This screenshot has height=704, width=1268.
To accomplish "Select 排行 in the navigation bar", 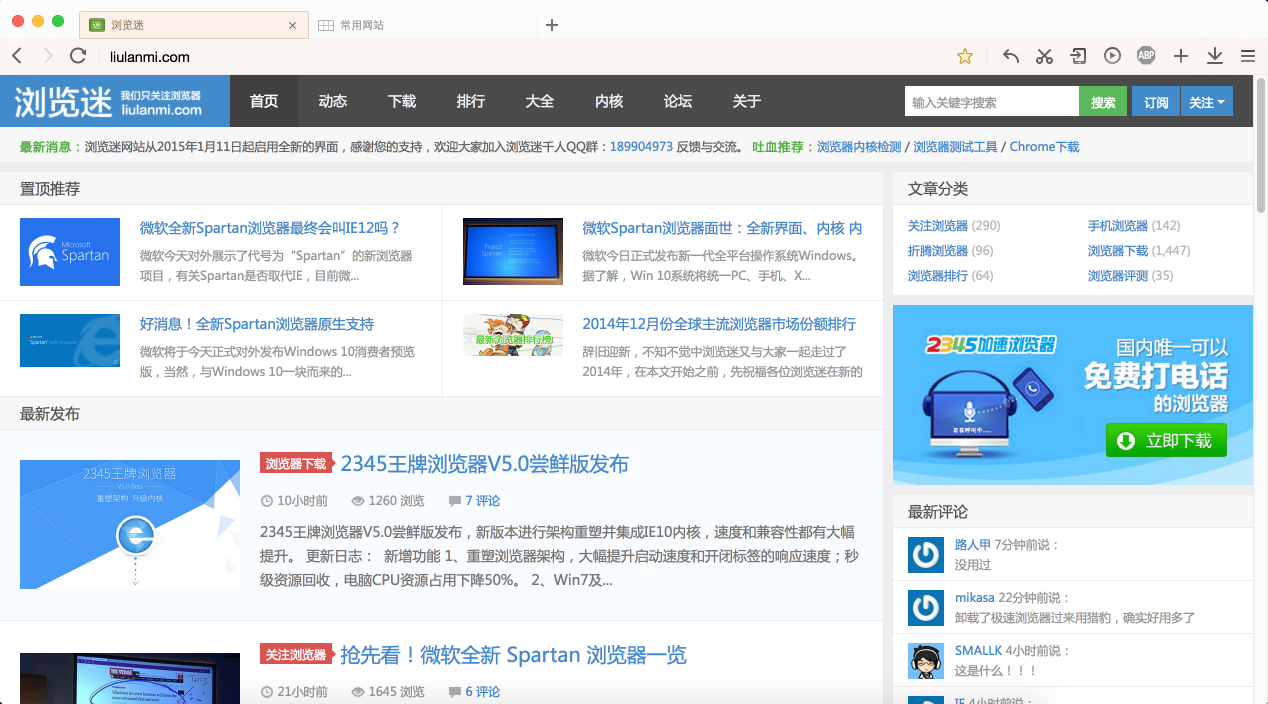I will point(471,101).
